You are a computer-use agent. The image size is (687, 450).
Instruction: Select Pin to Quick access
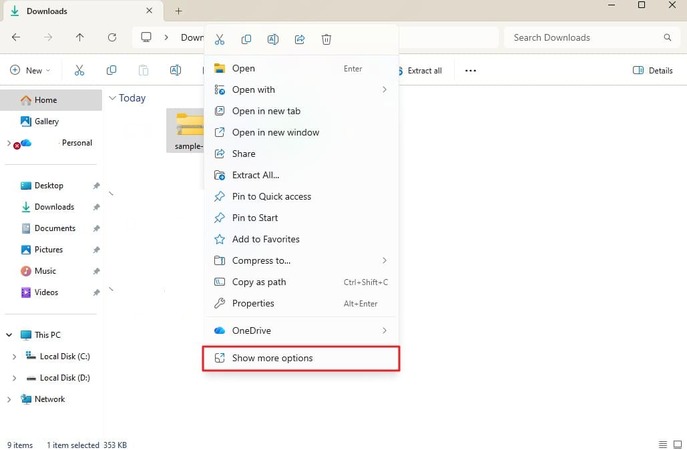tap(301, 197)
